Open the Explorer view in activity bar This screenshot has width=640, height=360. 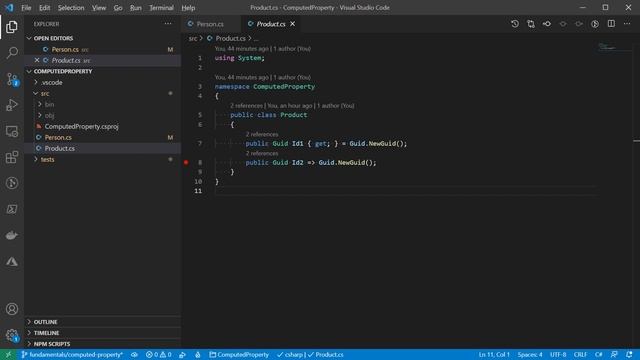(x=12, y=27)
